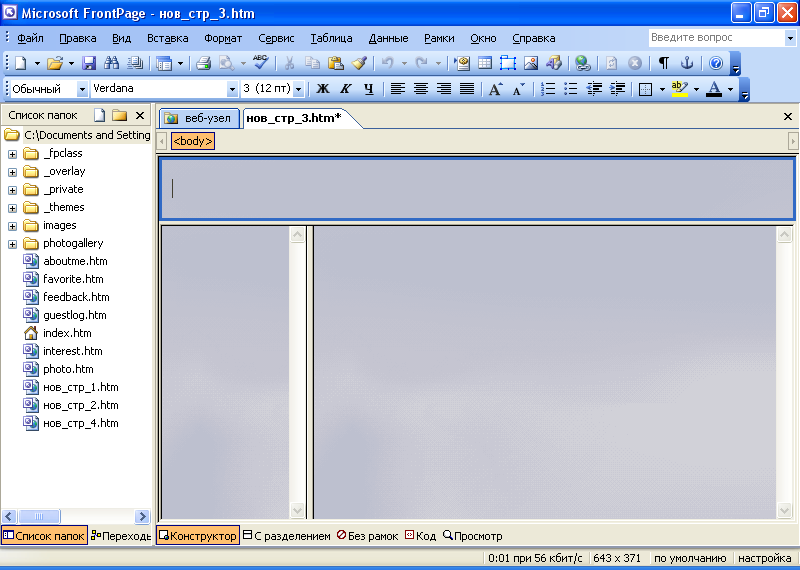Viewport: 800px width, 570px height.
Task: Decrease the paragraph indent
Action: pyautogui.click(x=594, y=89)
